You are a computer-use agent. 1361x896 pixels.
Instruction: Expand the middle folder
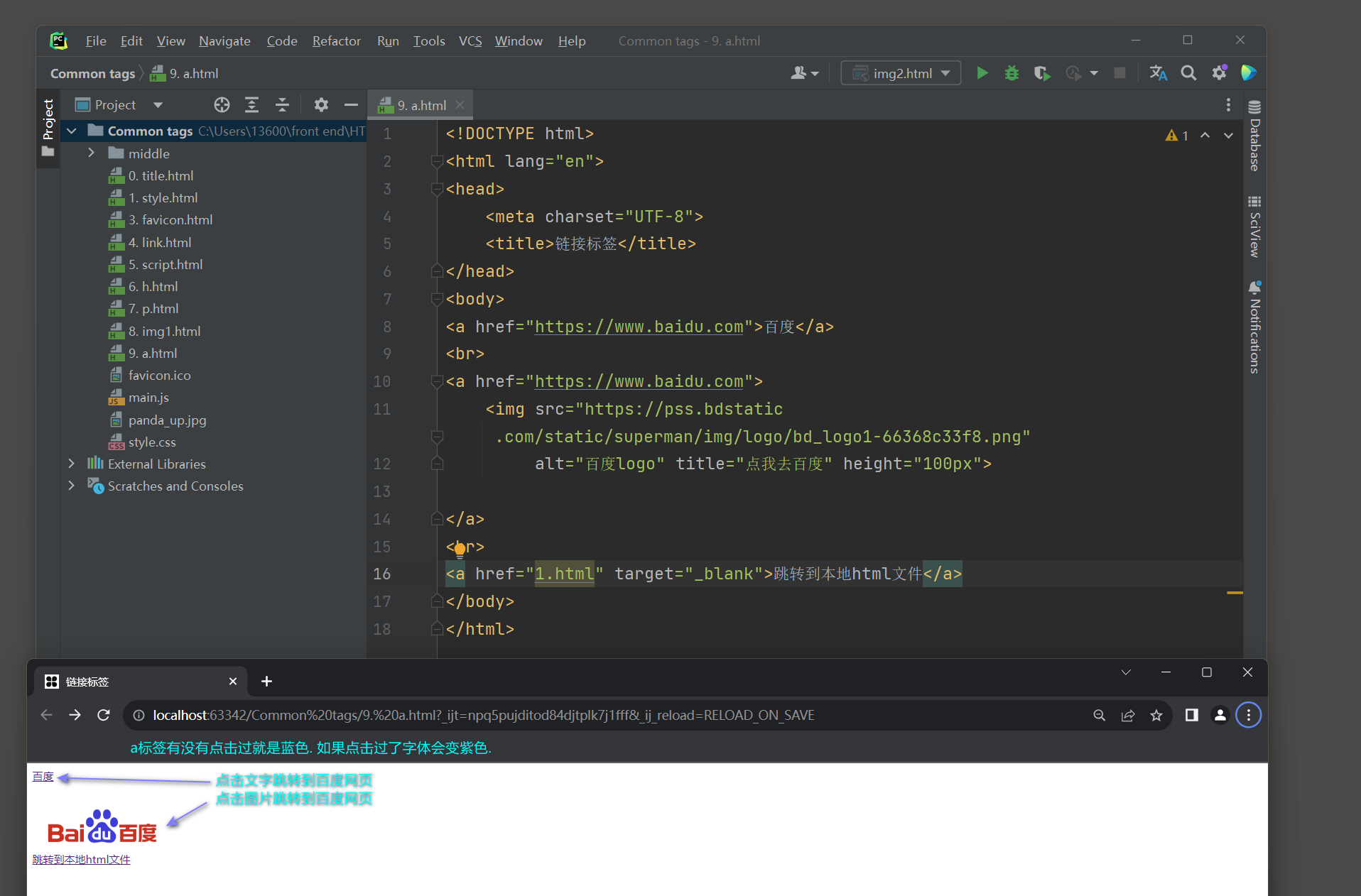pyautogui.click(x=91, y=153)
